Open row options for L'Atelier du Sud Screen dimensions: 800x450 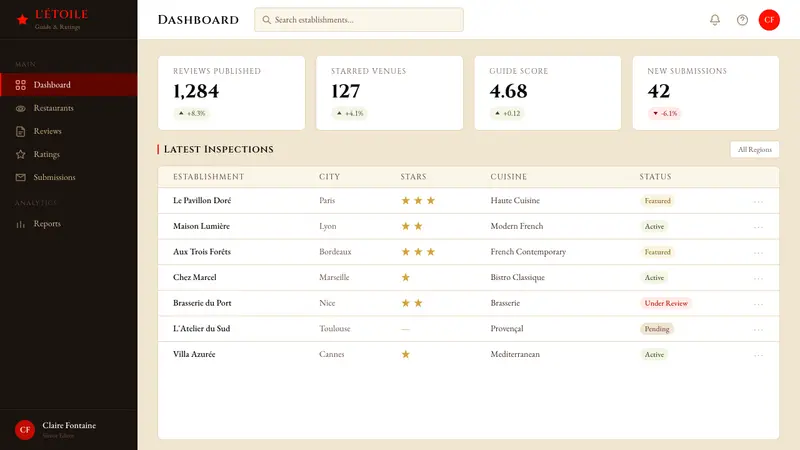point(758,329)
